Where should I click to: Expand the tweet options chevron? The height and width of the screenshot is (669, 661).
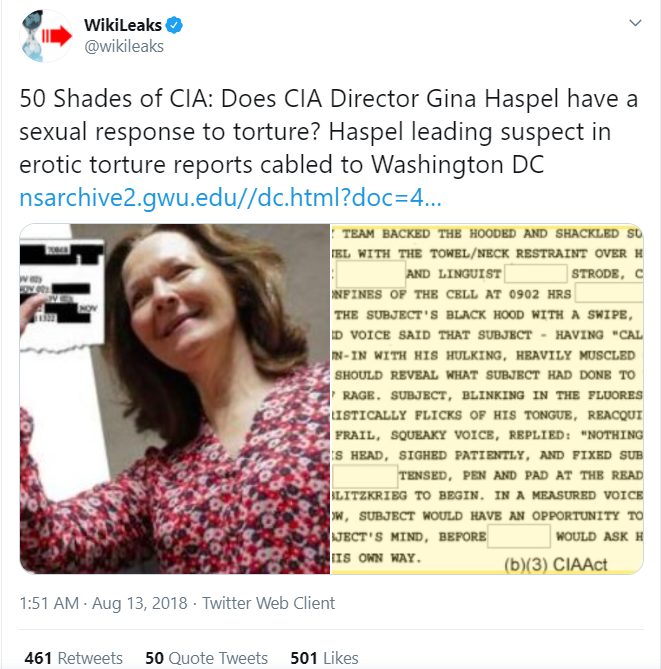pos(635,23)
